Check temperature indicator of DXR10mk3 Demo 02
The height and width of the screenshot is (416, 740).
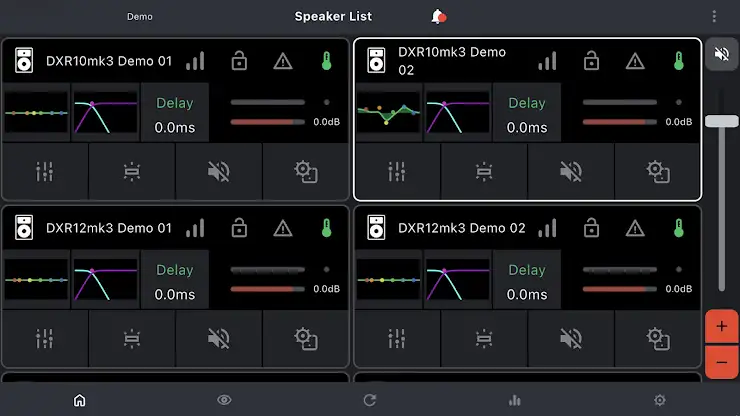678,61
